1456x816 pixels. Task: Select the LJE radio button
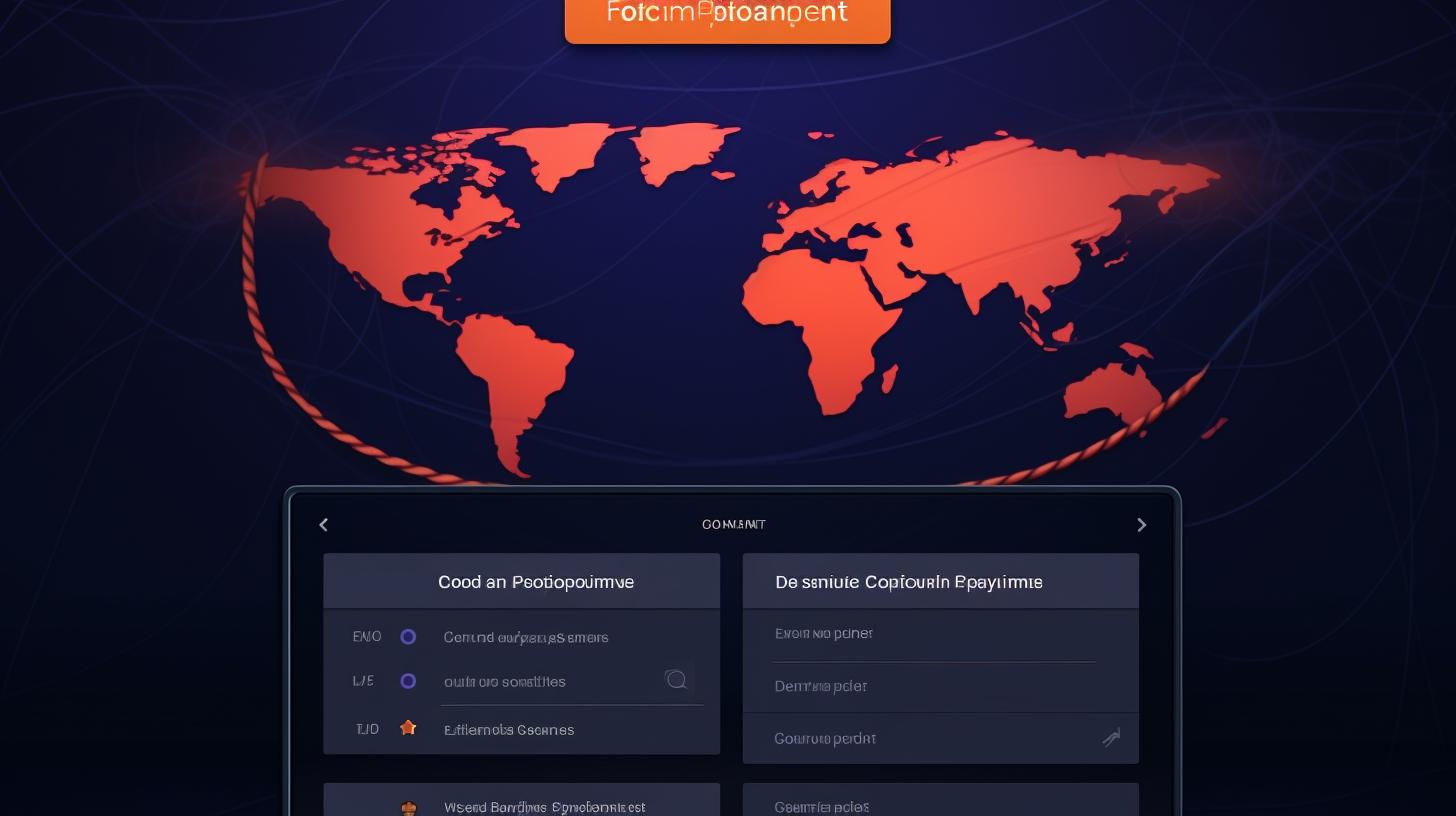pyautogui.click(x=408, y=681)
